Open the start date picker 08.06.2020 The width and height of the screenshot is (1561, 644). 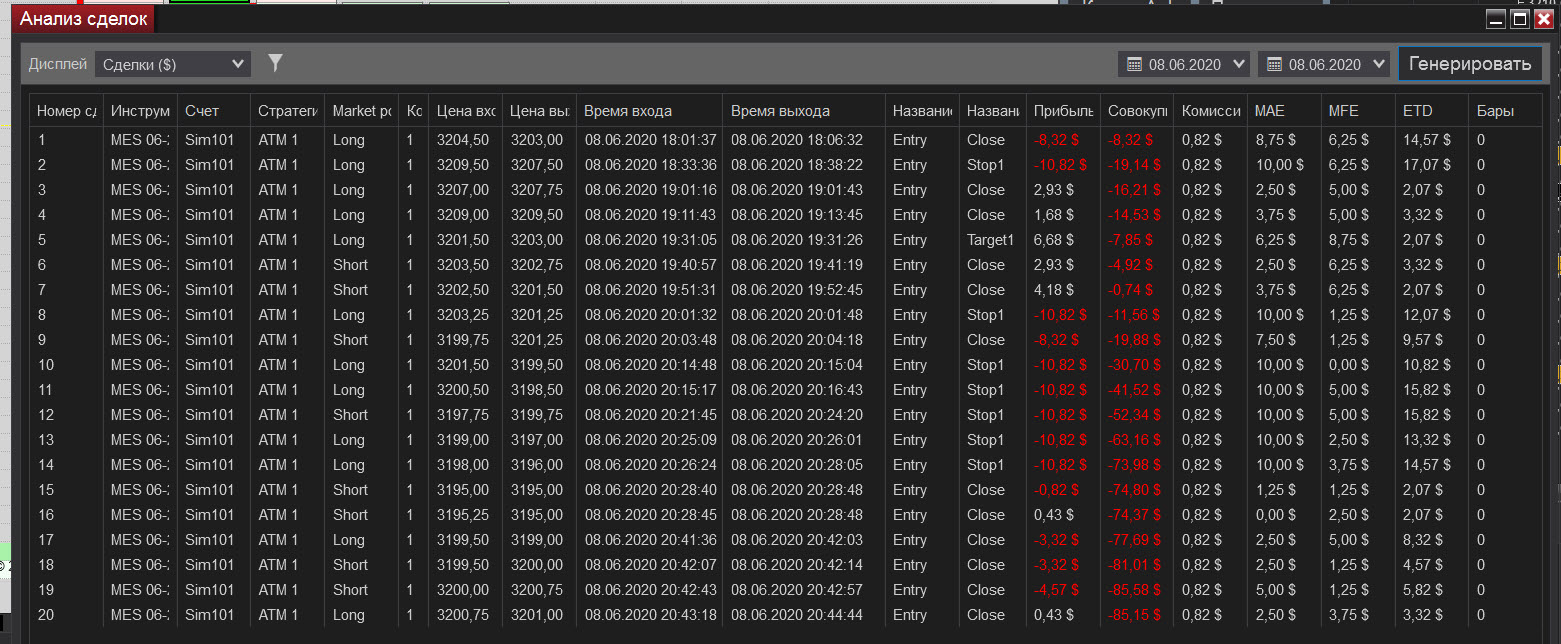click(x=1184, y=64)
